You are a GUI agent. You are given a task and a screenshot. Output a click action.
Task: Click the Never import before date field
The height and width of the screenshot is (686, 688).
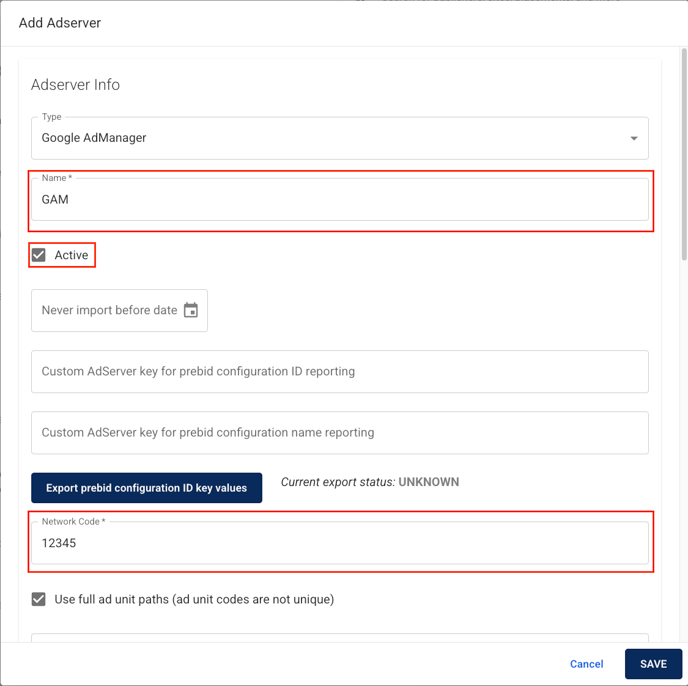119,310
